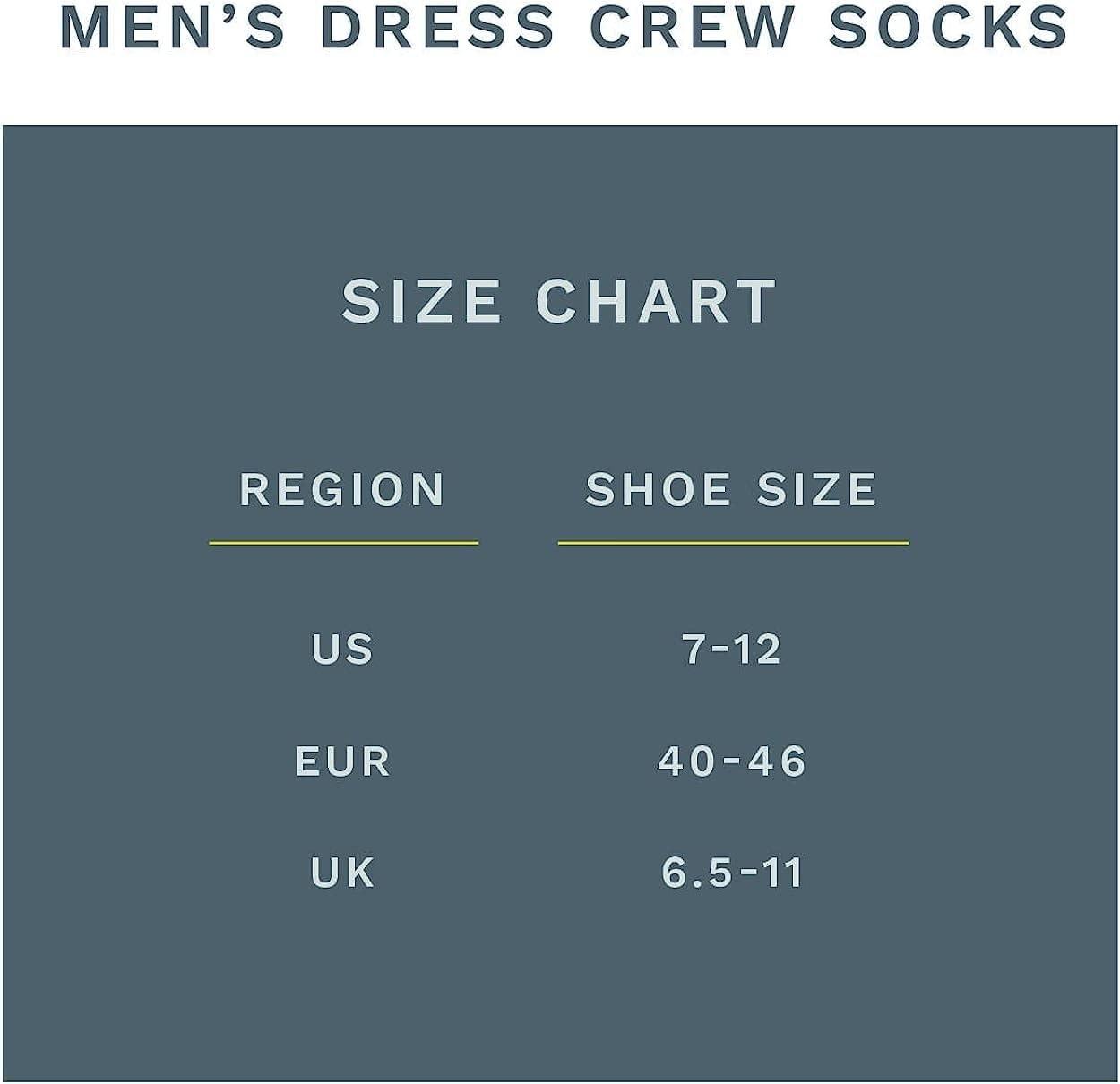
Task: Select the yellow underline beneath REGION
Action: (344, 542)
